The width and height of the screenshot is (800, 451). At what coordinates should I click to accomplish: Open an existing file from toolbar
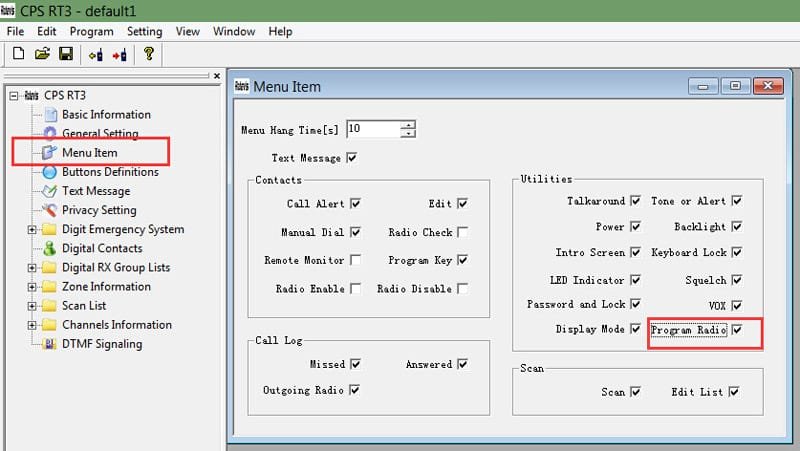pos(42,54)
